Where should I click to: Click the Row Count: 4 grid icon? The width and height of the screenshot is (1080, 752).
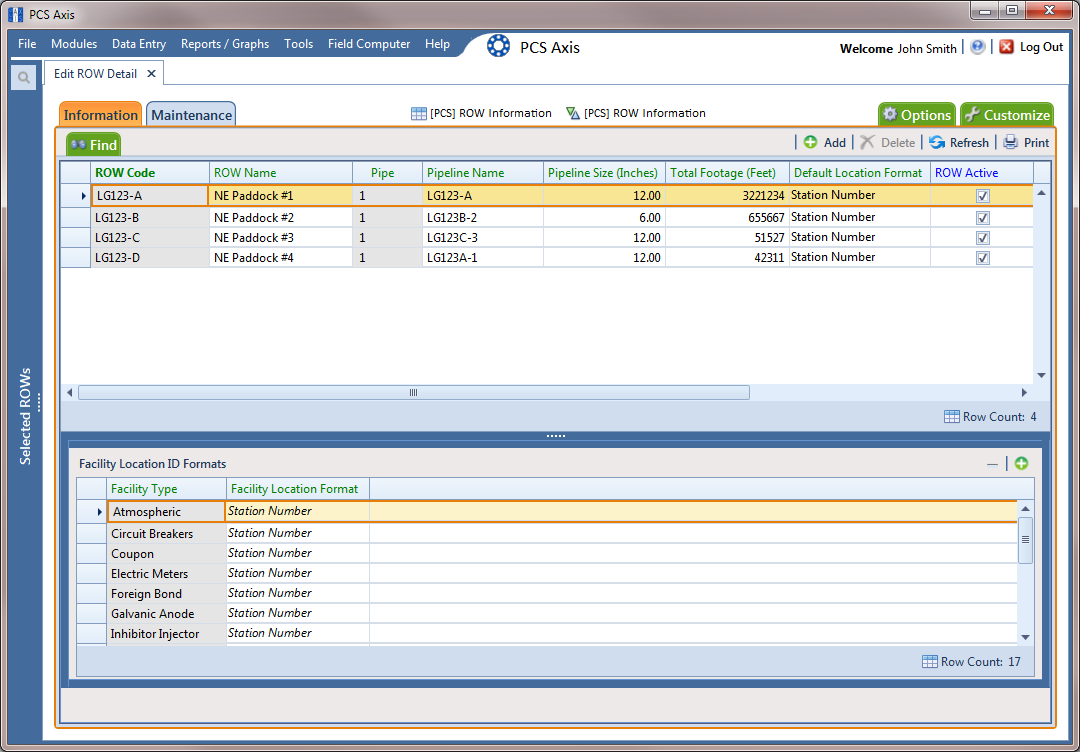coord(951,417)
